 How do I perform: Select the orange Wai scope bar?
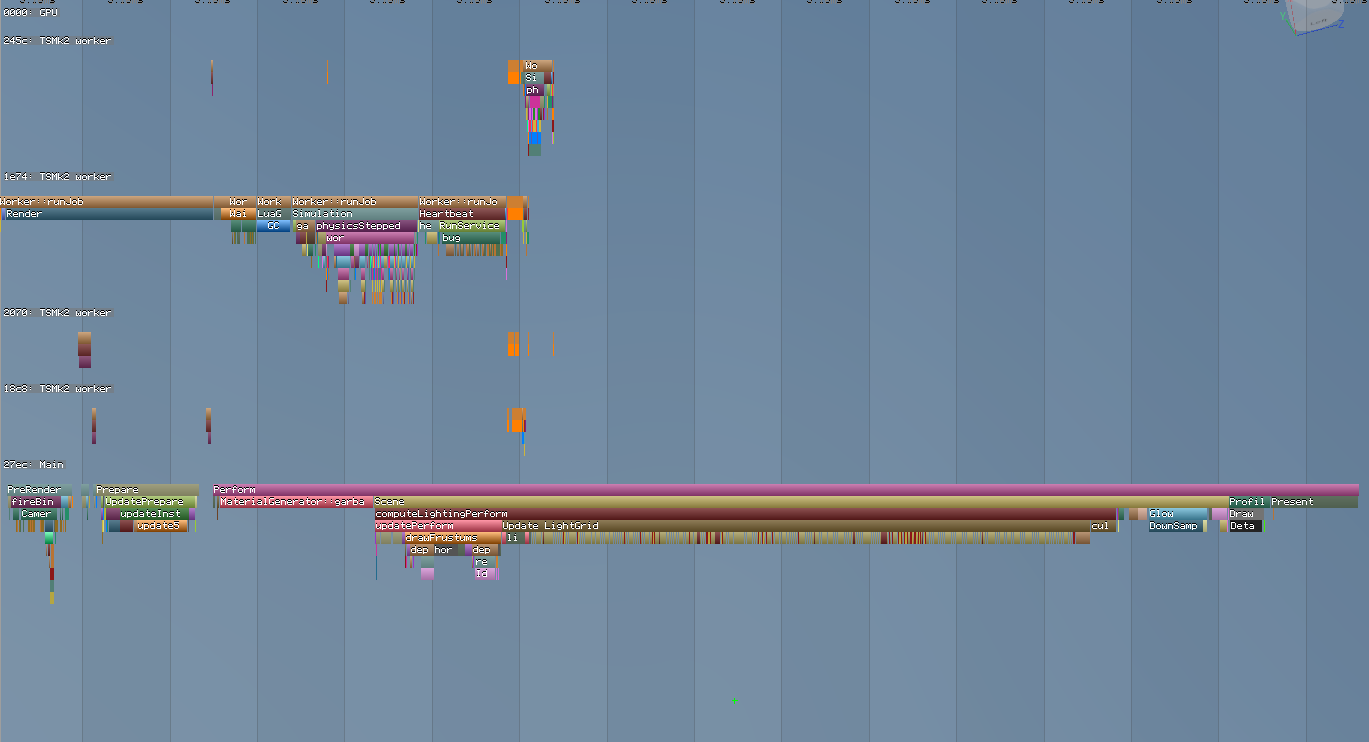pyautogui.click(x=238, y=214)
